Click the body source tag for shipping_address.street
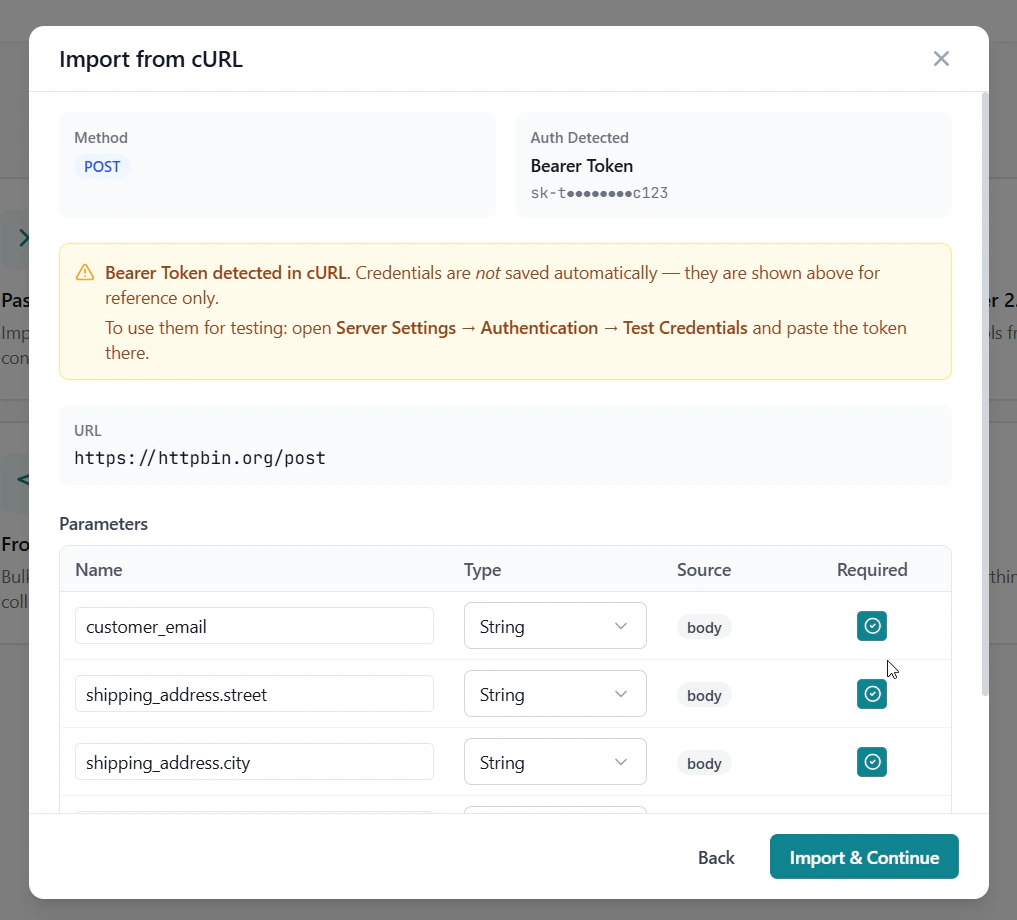 pyautogui.click(x=704, y=696)
